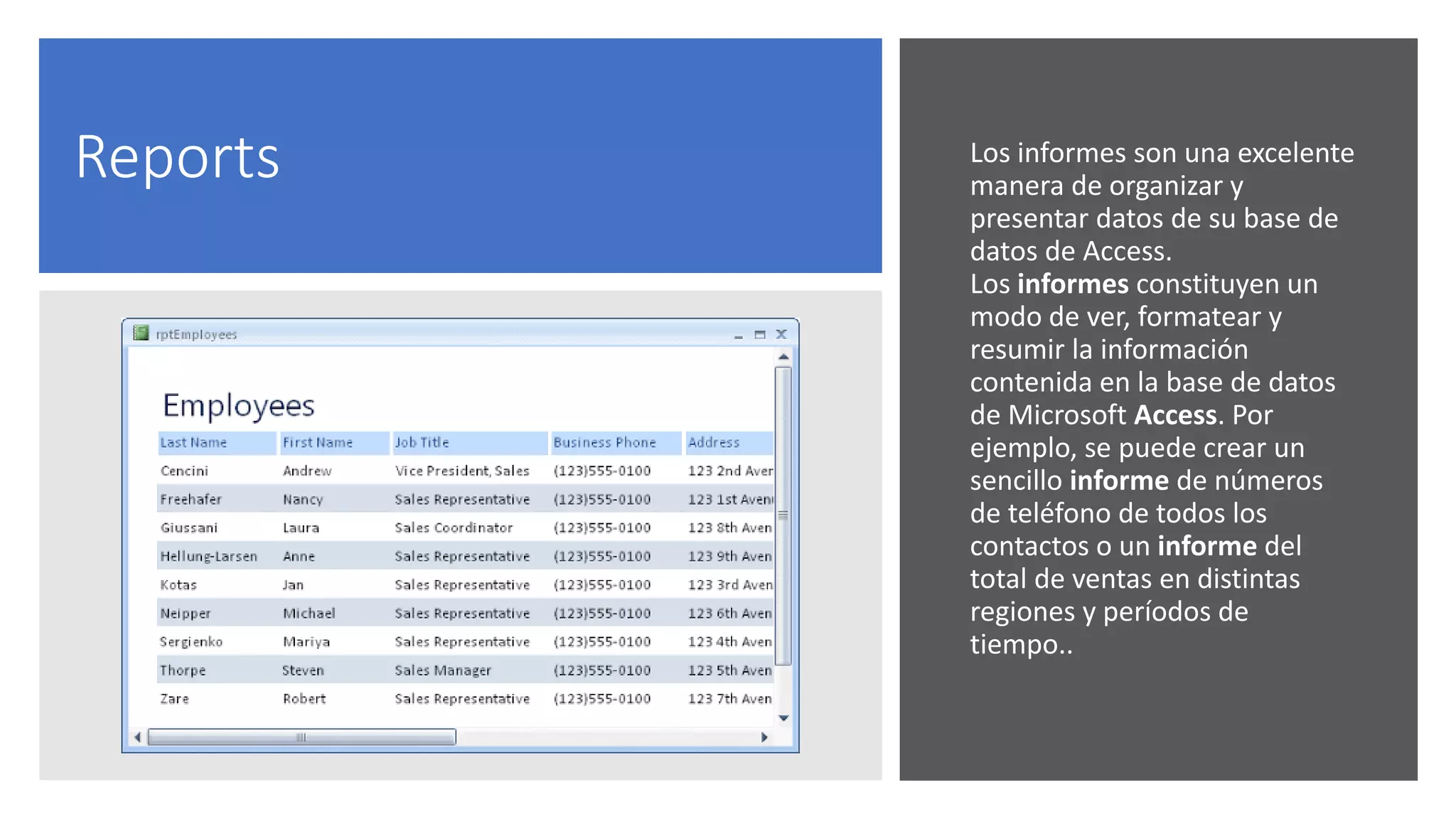Image resolution: width=1456 pixels, height=819 pixels.
Task: Close the rptEmployees window
Action: tap(781, 334)
